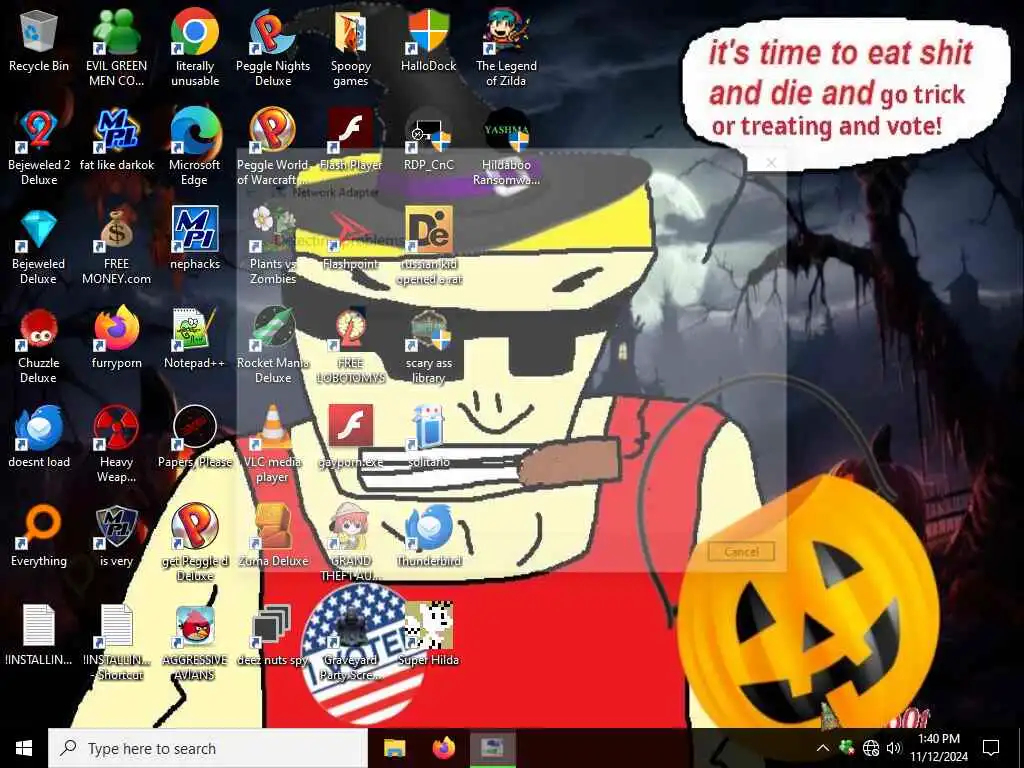This screenshot has width=1024, height=768.
Task: Open File Explorer from the taskbar
Action: coord(394,748)
